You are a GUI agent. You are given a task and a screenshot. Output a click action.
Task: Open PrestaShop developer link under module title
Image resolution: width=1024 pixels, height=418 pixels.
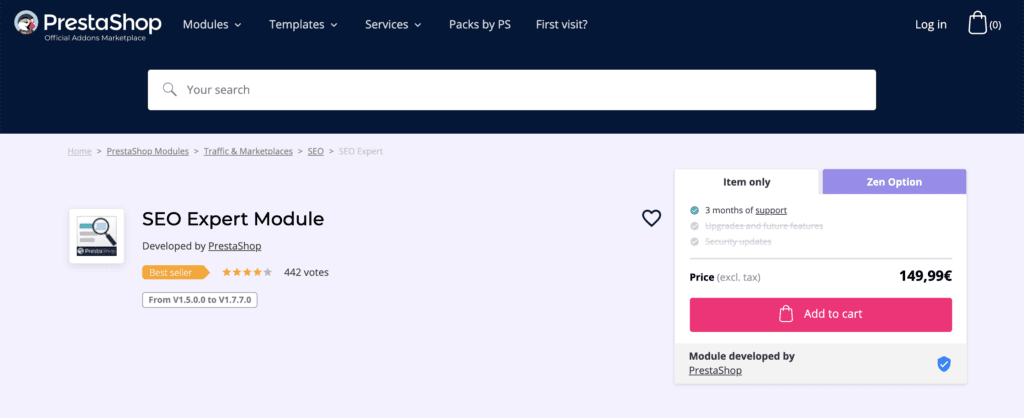click(235, 246)
